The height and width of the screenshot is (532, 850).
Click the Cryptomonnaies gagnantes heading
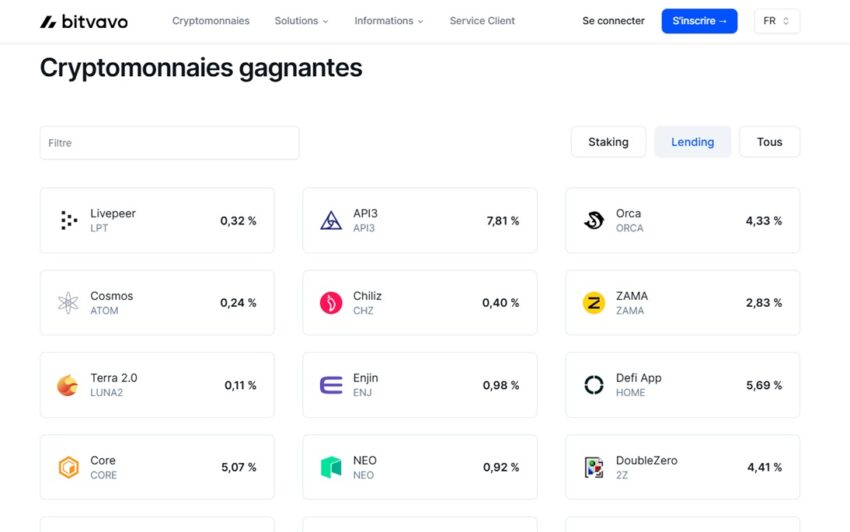point(201,68)
